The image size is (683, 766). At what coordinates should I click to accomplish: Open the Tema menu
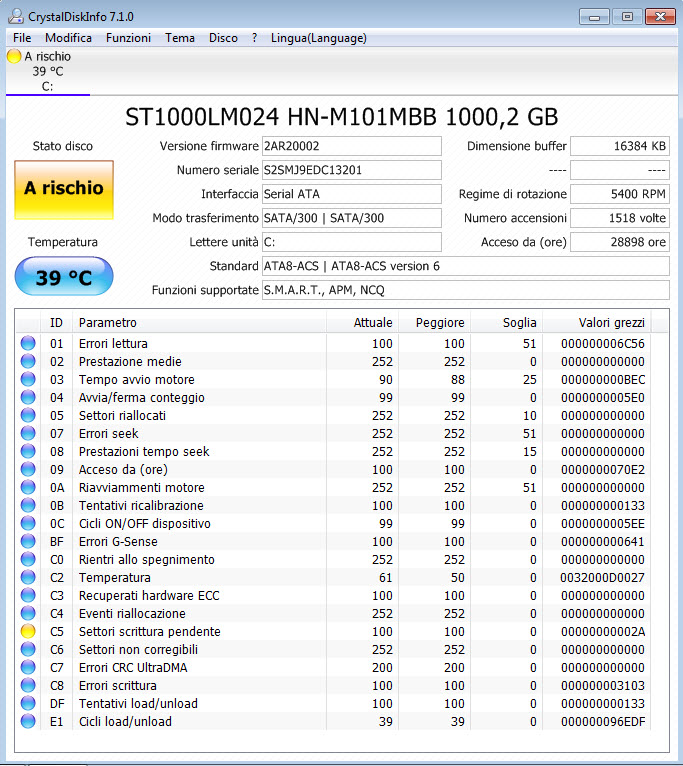click(x=180, y=38)
